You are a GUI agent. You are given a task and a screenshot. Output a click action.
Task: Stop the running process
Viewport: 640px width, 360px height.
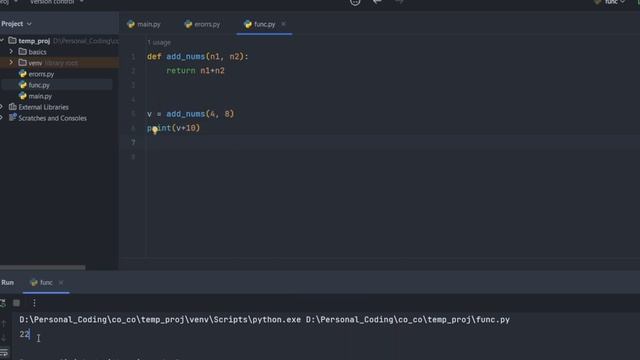(16, 303)
